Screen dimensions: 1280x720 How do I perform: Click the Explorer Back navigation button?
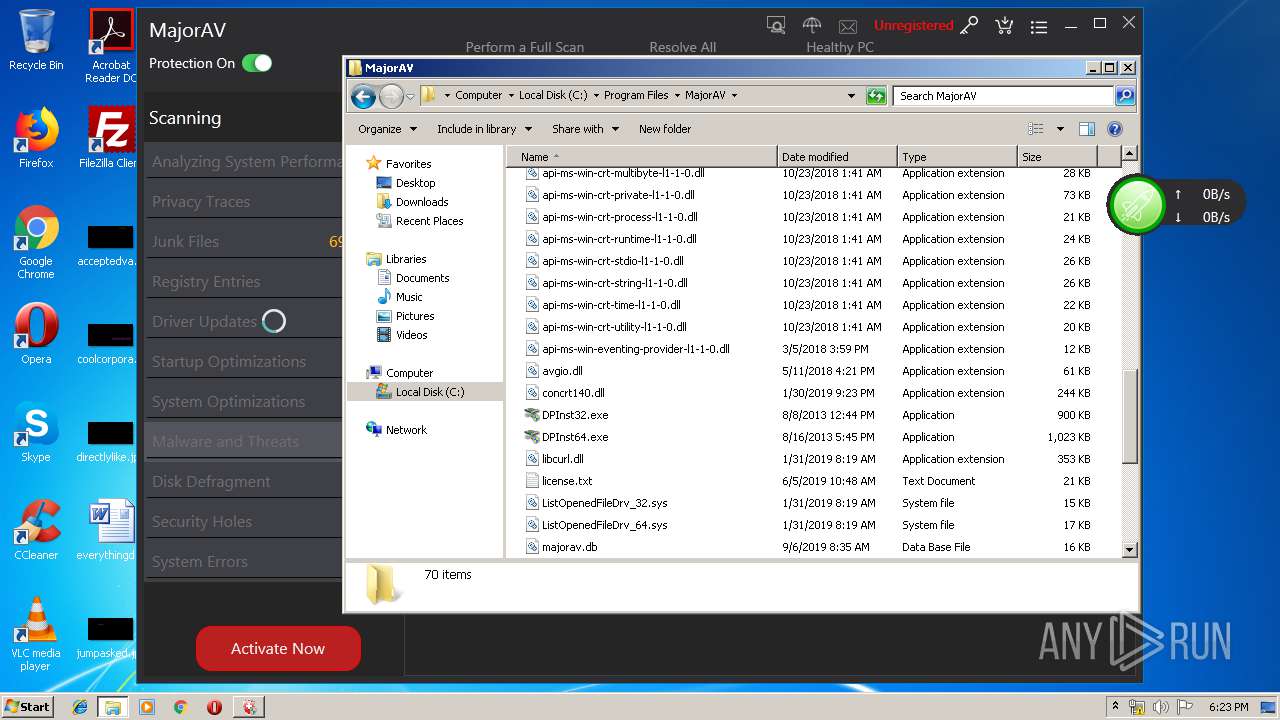pyautogui.click(x=363, y=96)
